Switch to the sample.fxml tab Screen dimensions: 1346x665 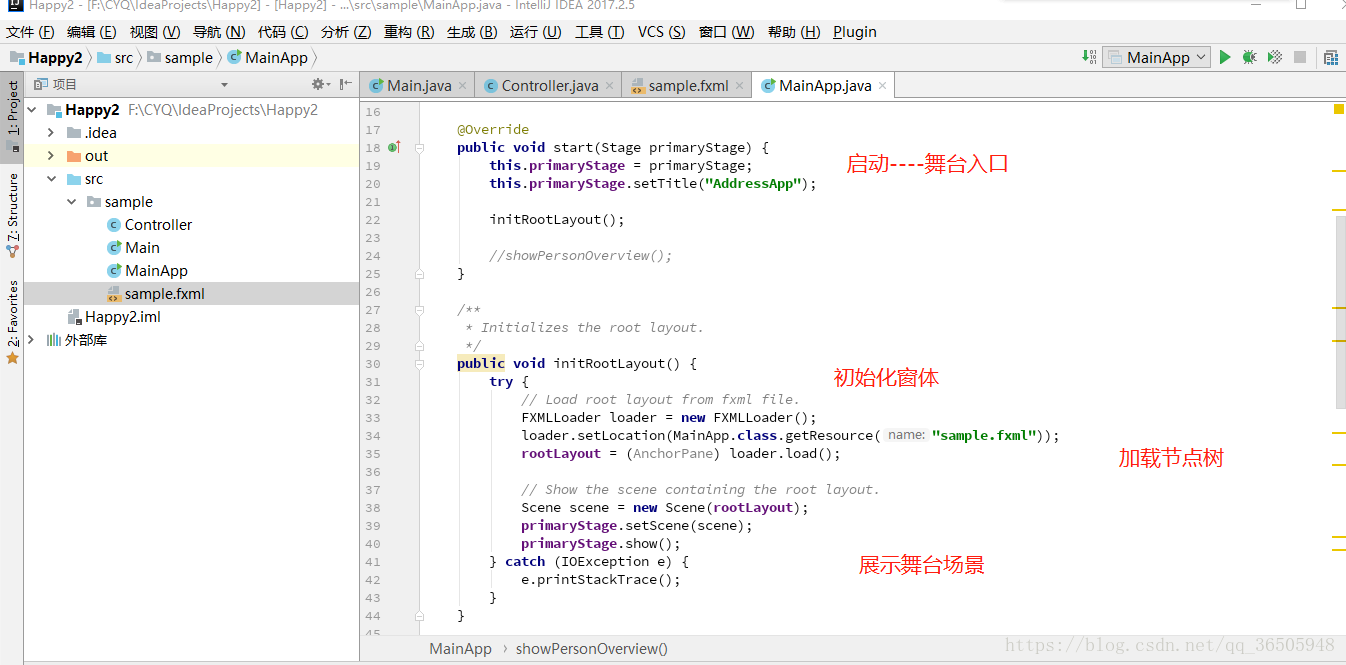tap(688, 86)
